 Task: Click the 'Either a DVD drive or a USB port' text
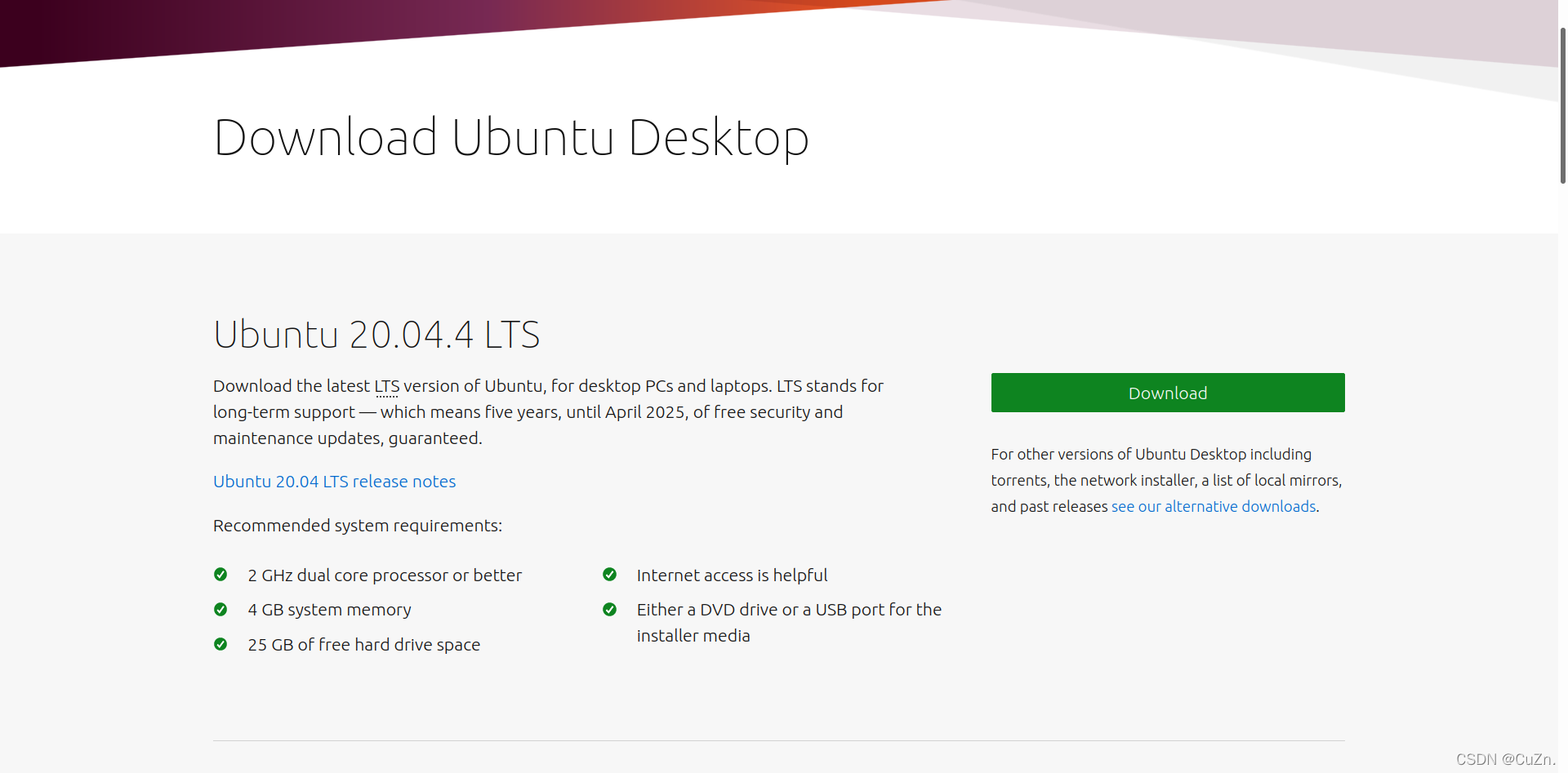click(x=789, y=623)
